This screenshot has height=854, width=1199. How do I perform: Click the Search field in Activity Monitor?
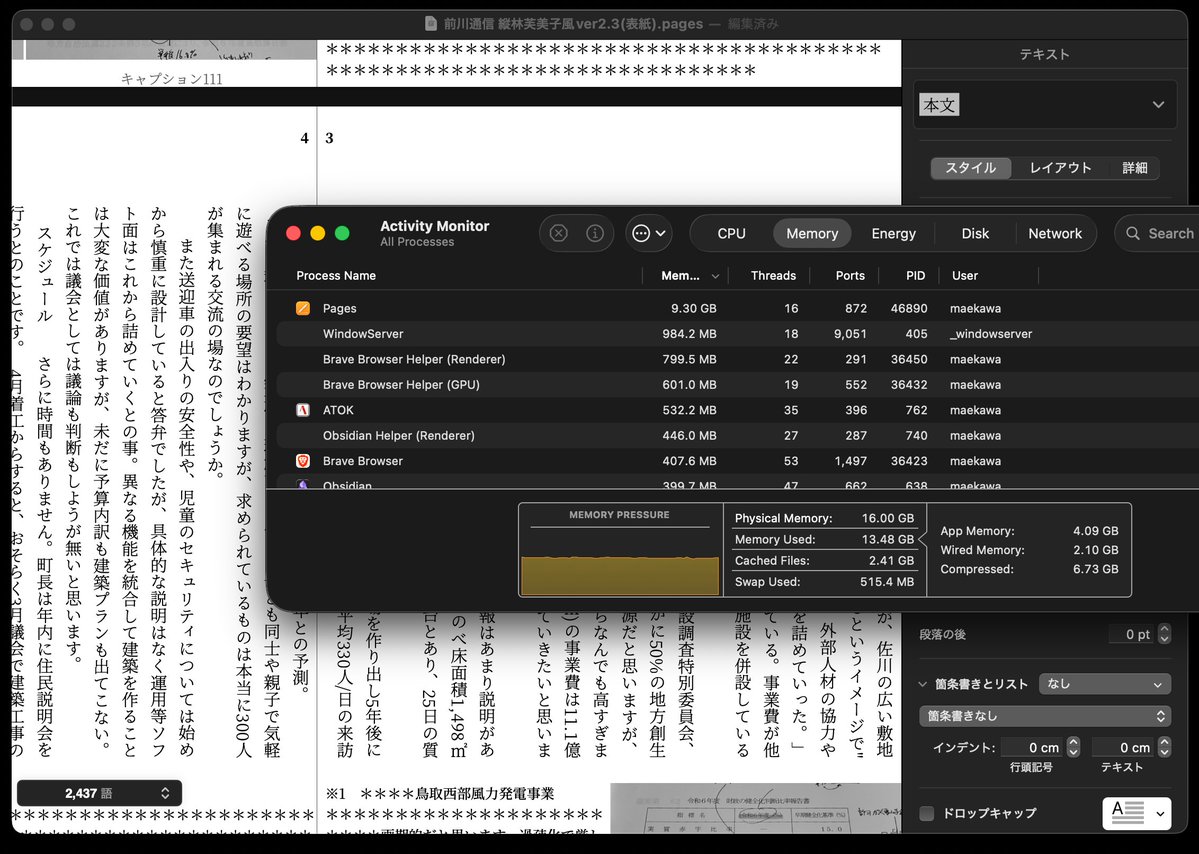click(1157, 233)
